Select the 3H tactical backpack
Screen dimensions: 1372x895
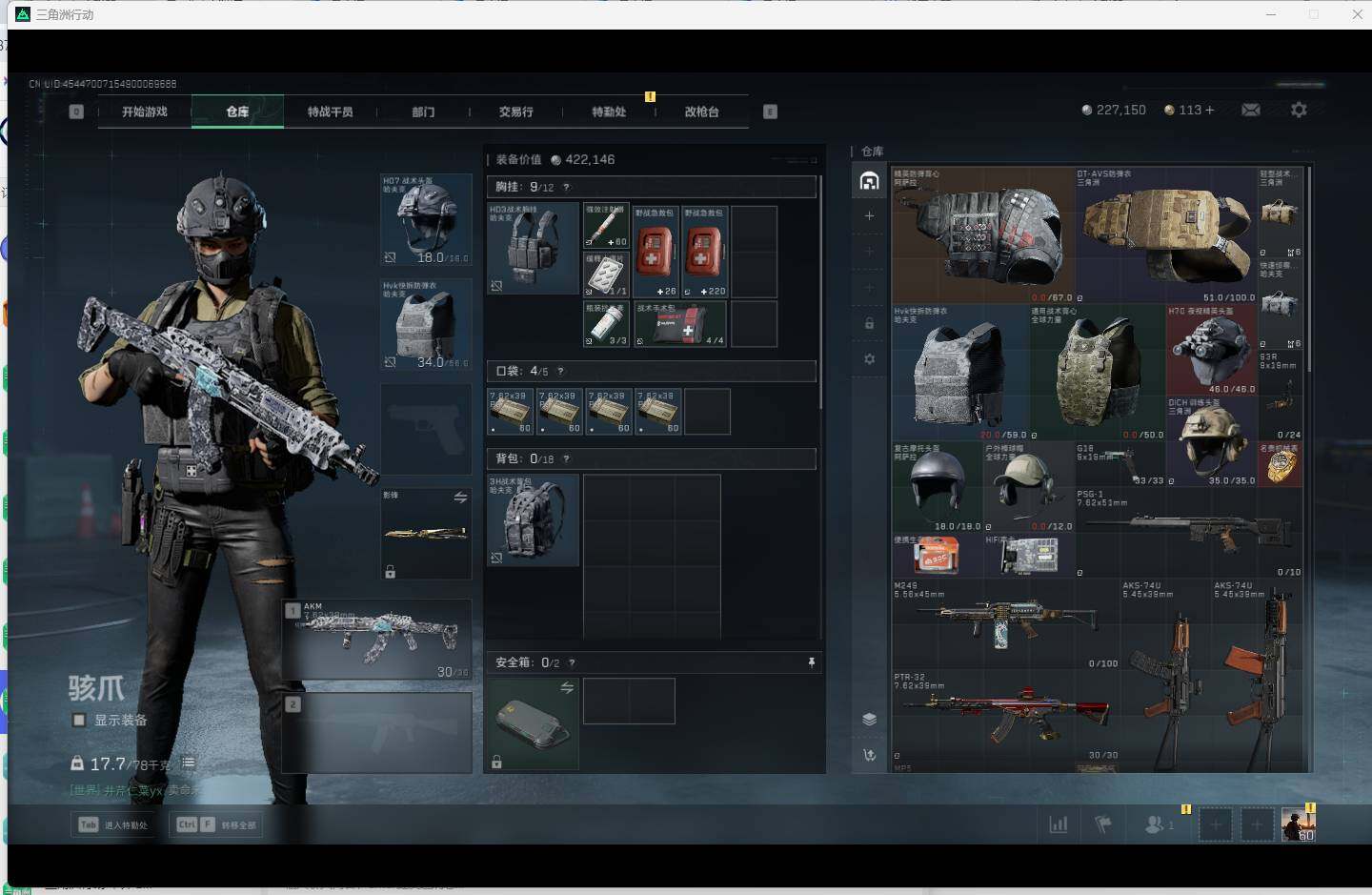pos(534,520)
